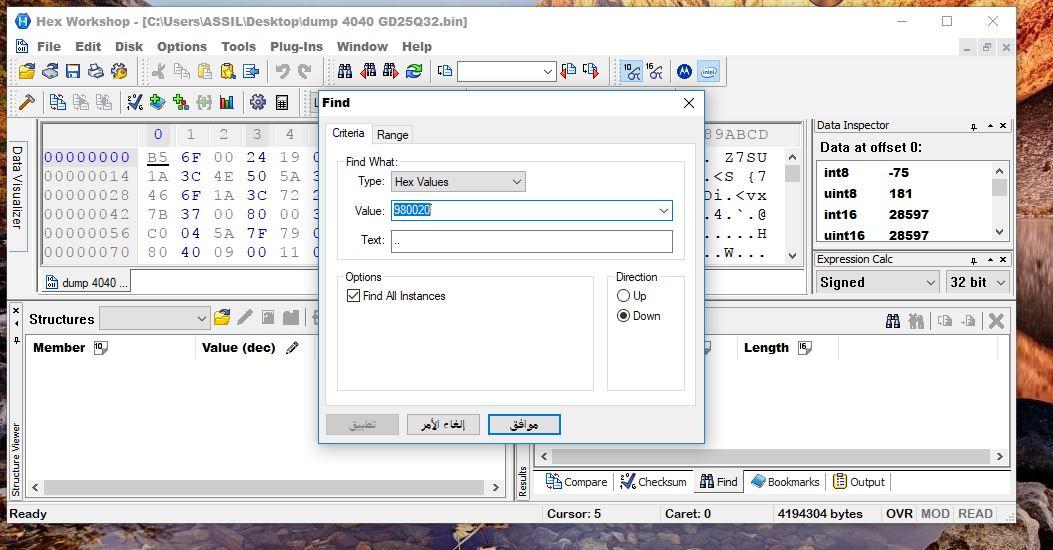This screenshot has height=550, width=1053.
Task: Click Find Next binoculars with red right arrow
Action: (x=391, y=71)
